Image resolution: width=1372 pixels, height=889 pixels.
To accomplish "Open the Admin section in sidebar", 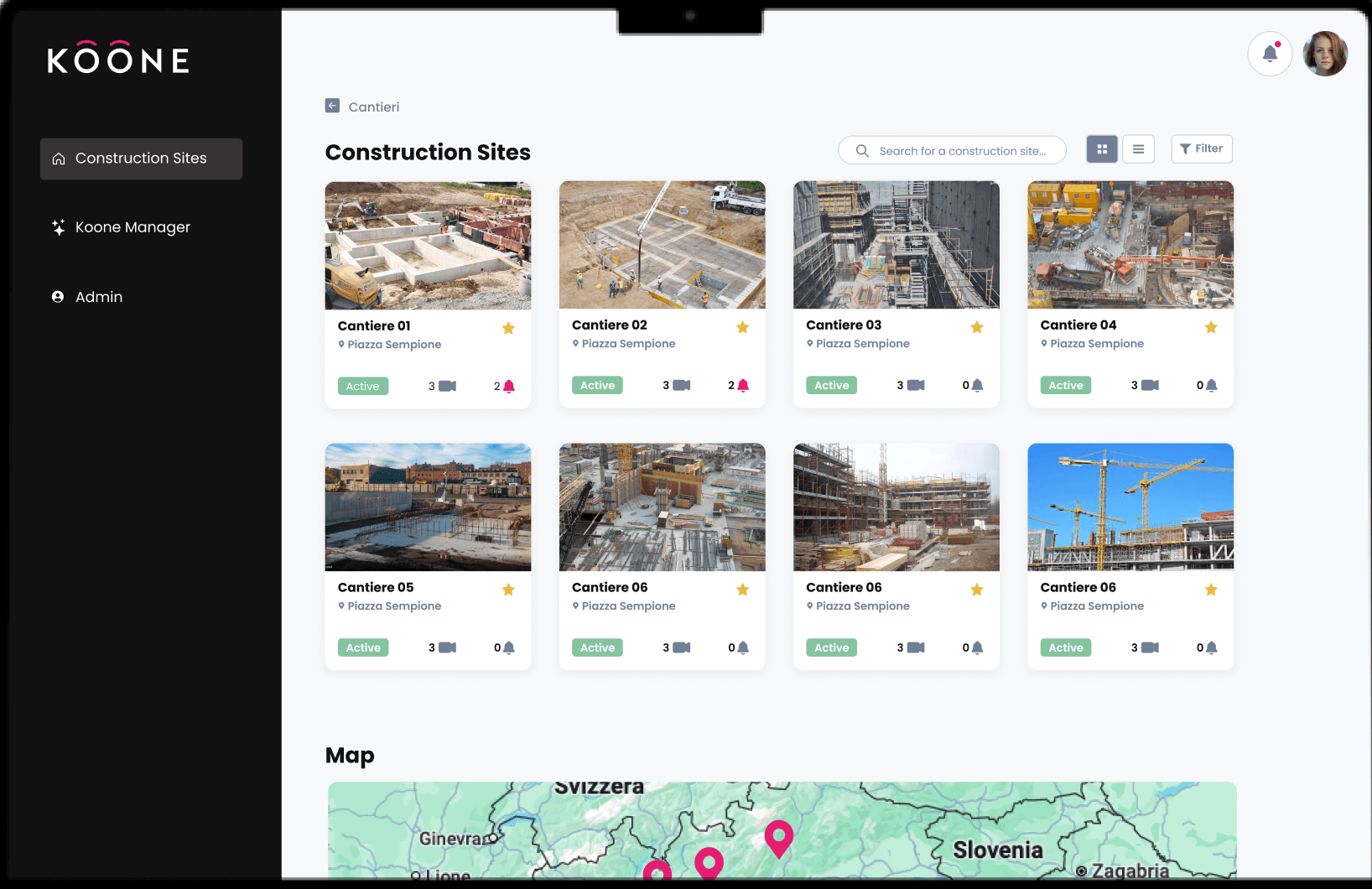I will click(x=98, y=296).
